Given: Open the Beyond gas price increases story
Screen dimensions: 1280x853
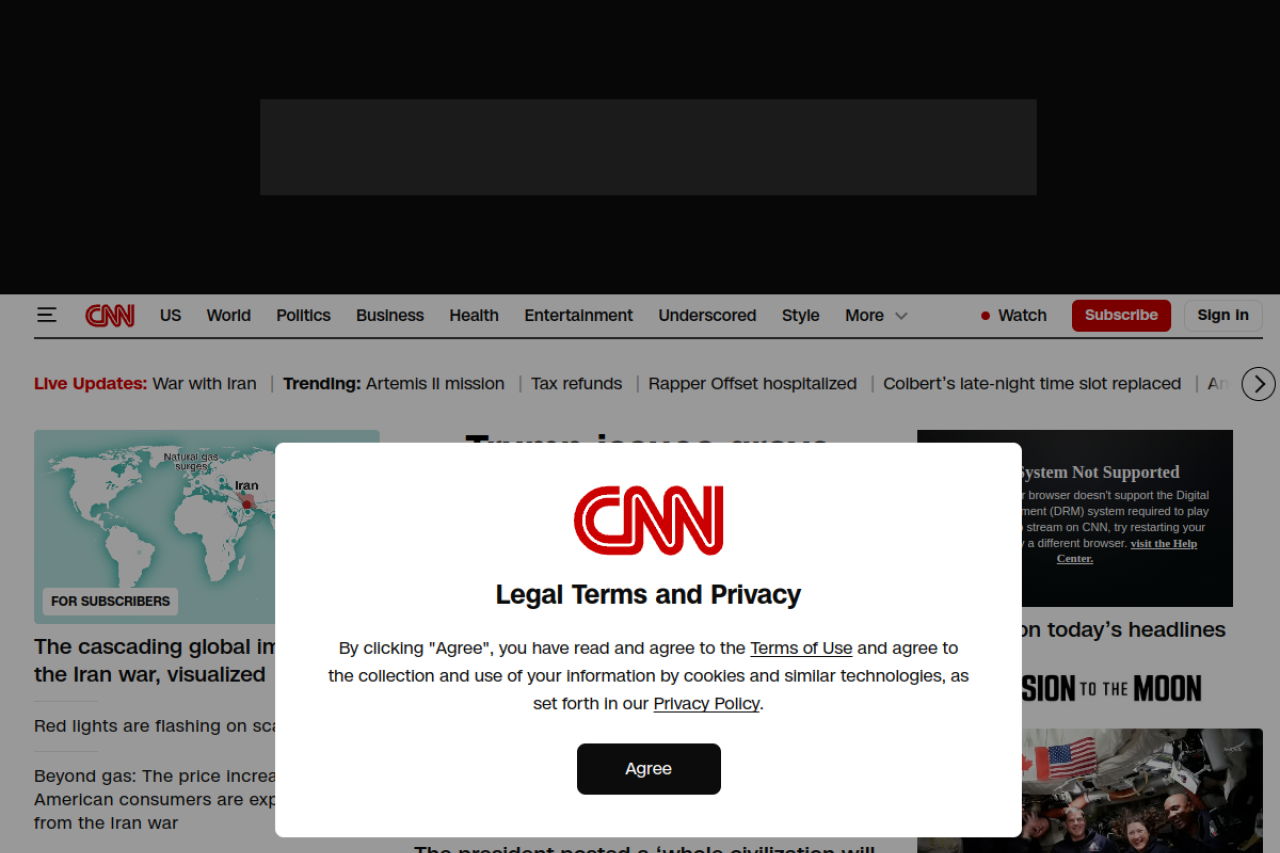Looking at the screenshot, I should pos(155,799).
